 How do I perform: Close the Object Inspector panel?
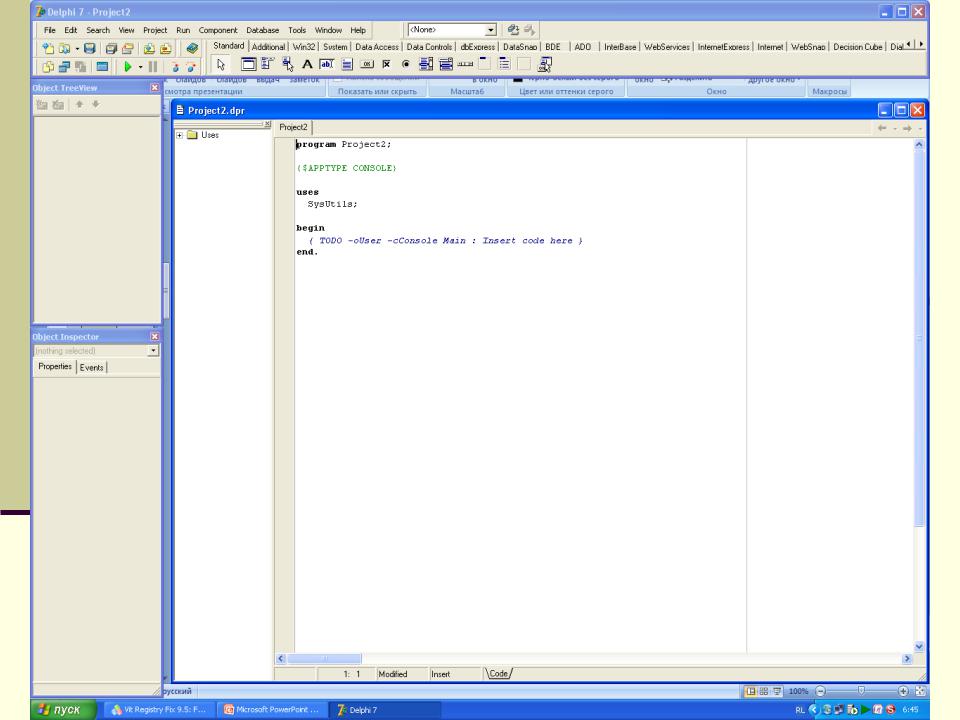[155, 336]
